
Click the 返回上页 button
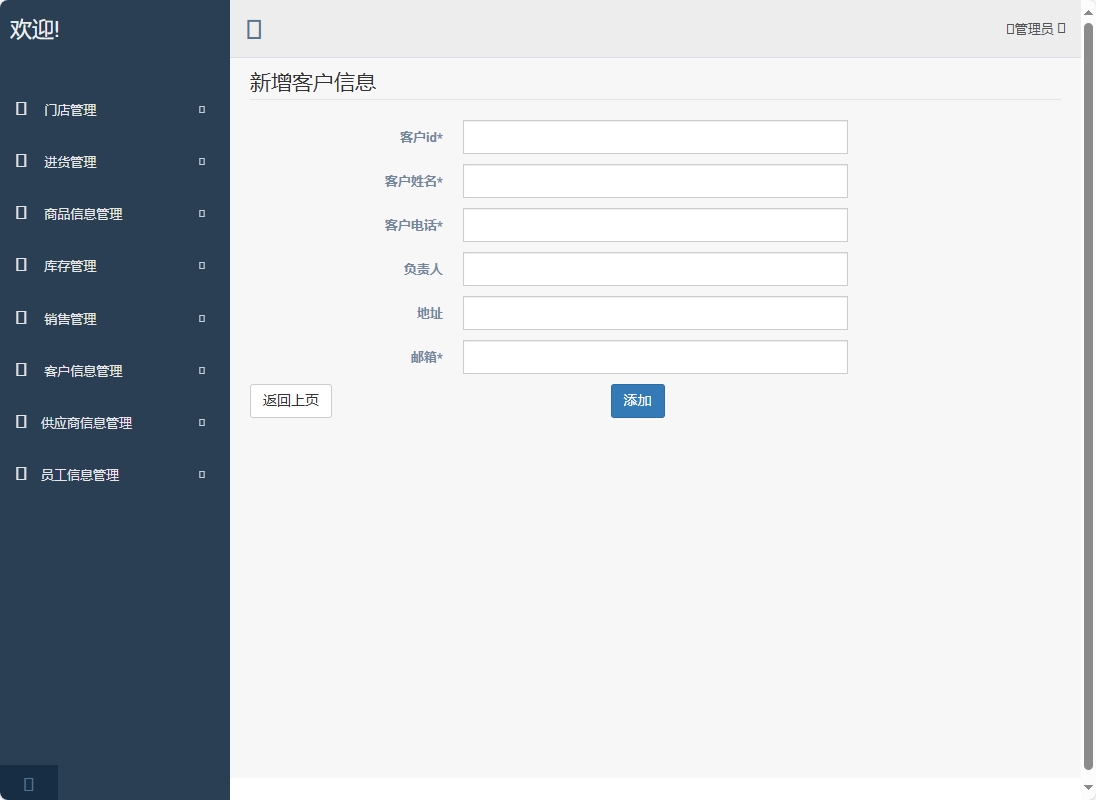pyautogui.click(x=290, y=400)
